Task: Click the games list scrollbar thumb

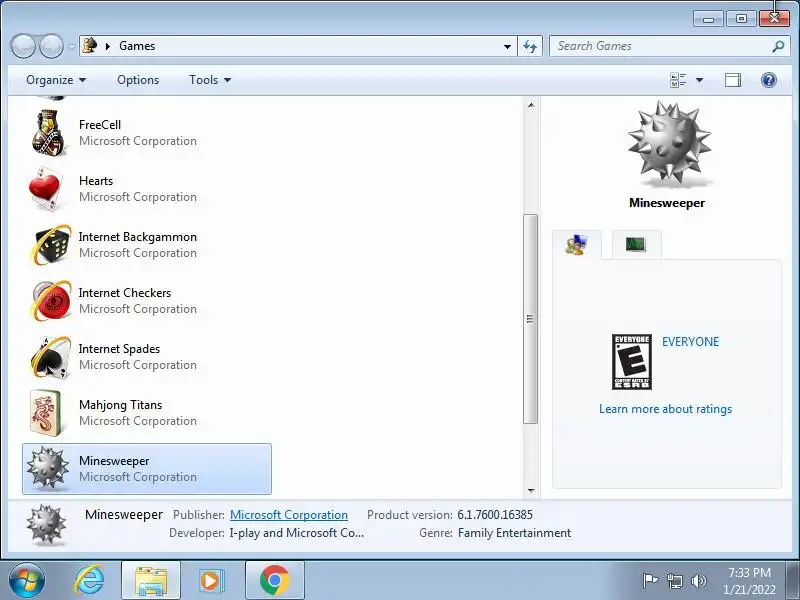Action: pyautogui.click(x=531, y=319)
